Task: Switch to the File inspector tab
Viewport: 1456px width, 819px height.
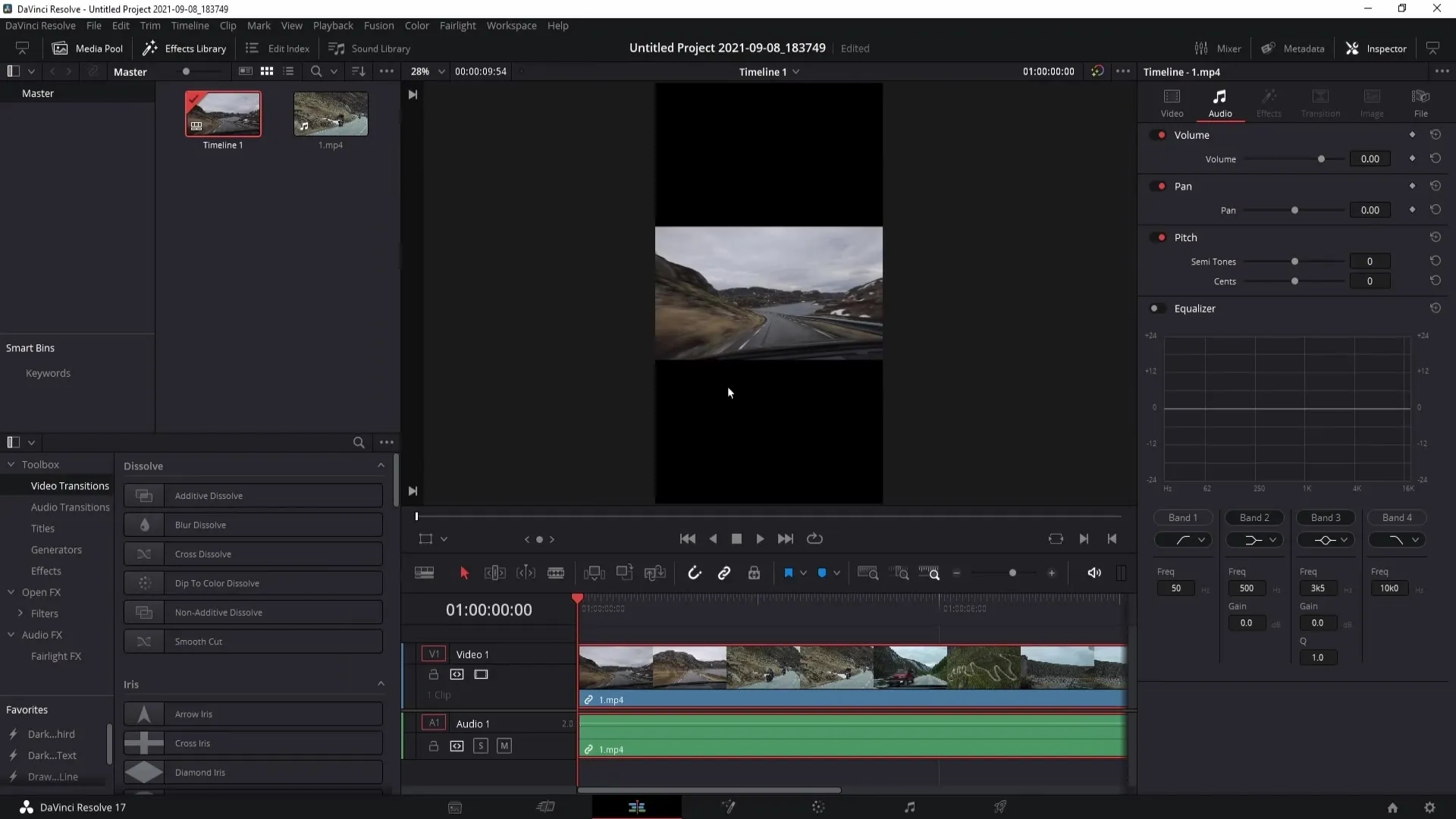Action: (x=1420, y=103)
